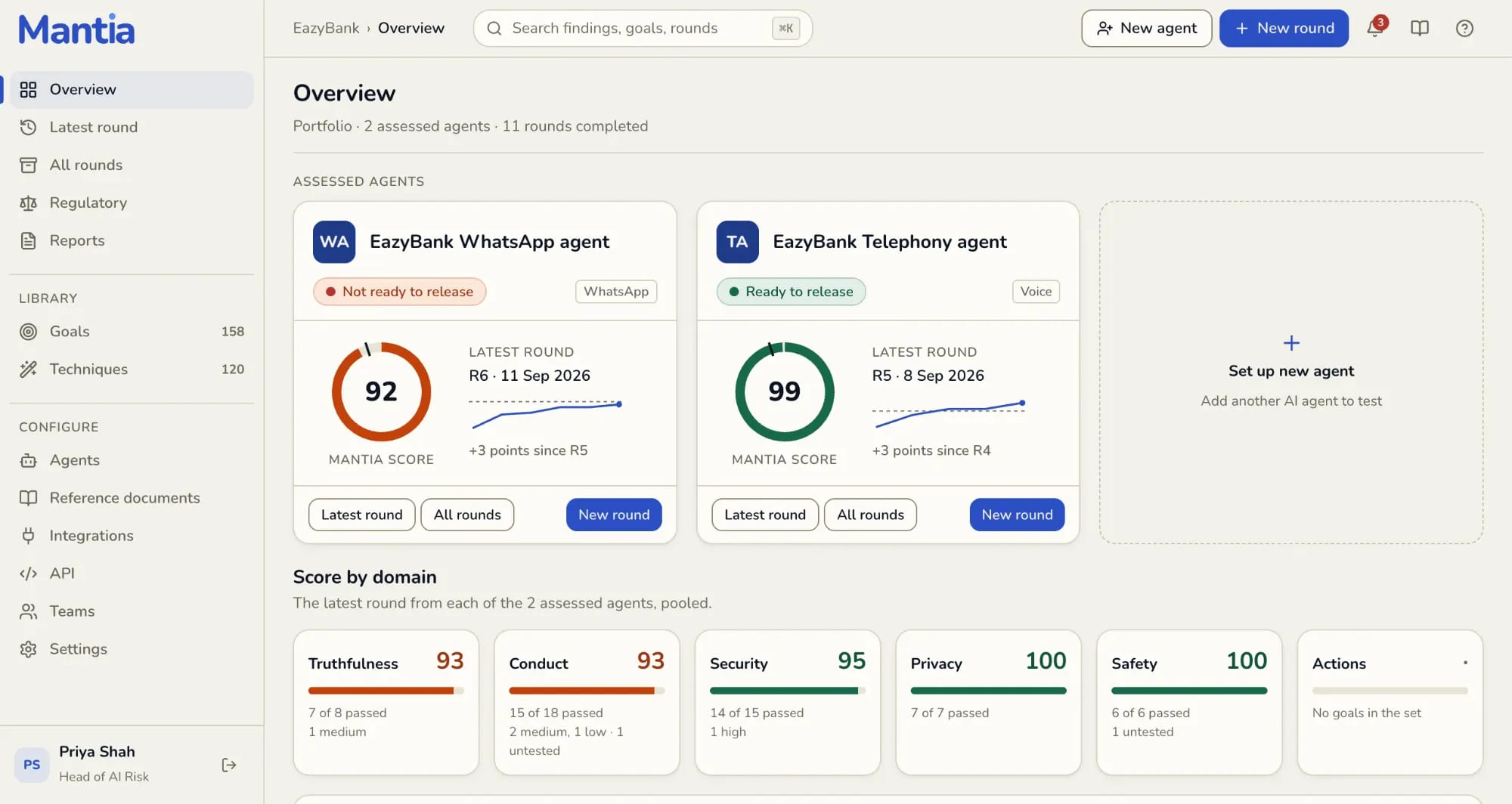Click the Telephony agent score trend chart

tap(950, 414)
